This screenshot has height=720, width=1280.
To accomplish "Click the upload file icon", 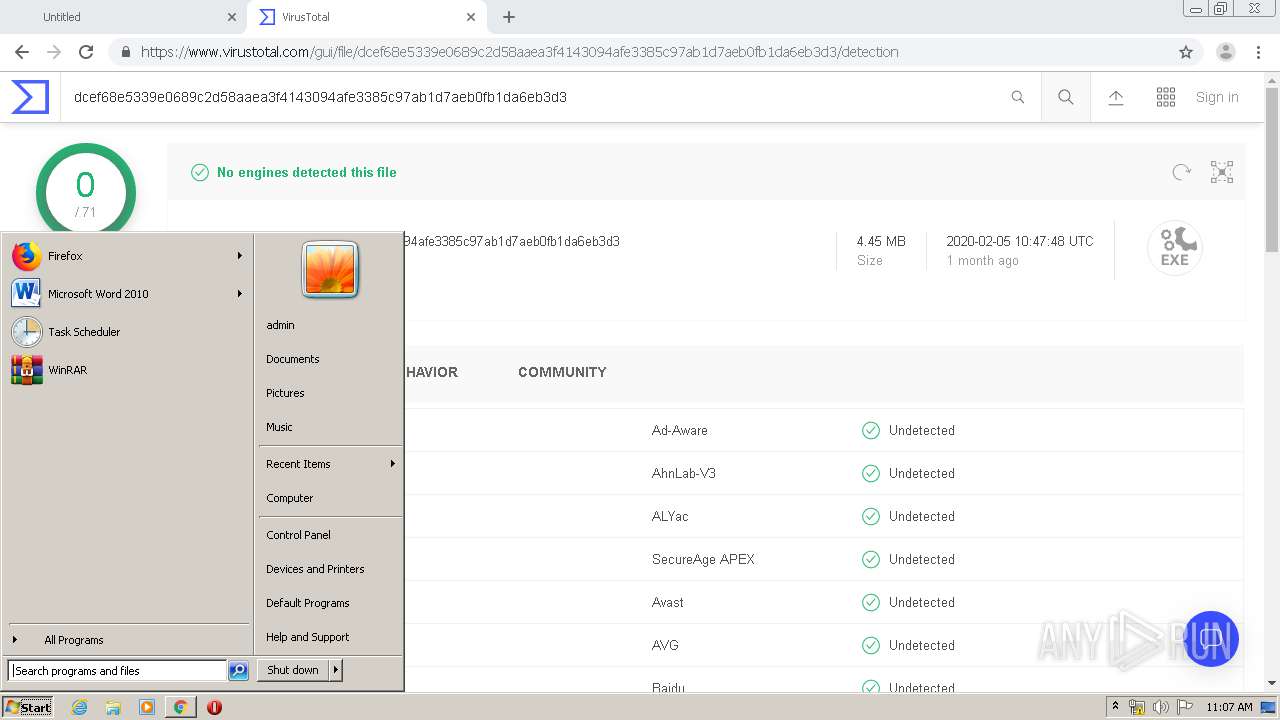I will pos(1116,97).
